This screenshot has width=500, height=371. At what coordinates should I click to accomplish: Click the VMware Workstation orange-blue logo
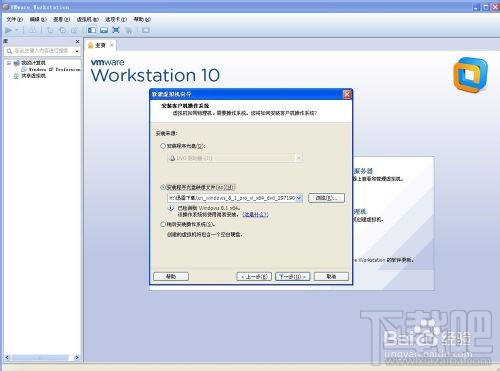(x=470, y=75)
